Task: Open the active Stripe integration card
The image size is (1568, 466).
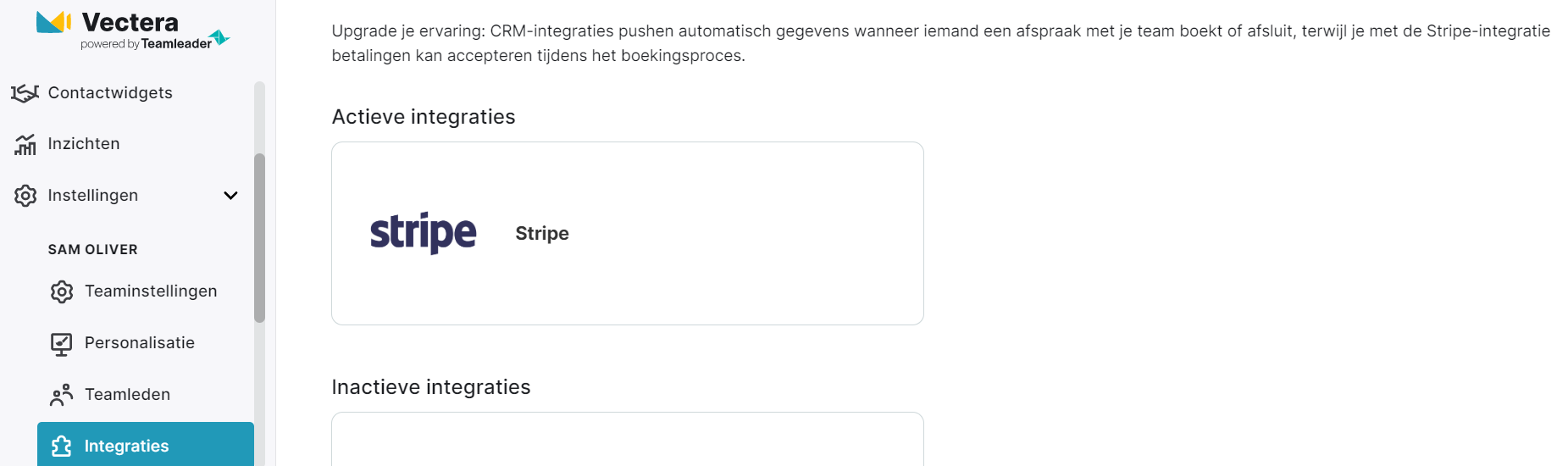Action: tap(628, 234)
